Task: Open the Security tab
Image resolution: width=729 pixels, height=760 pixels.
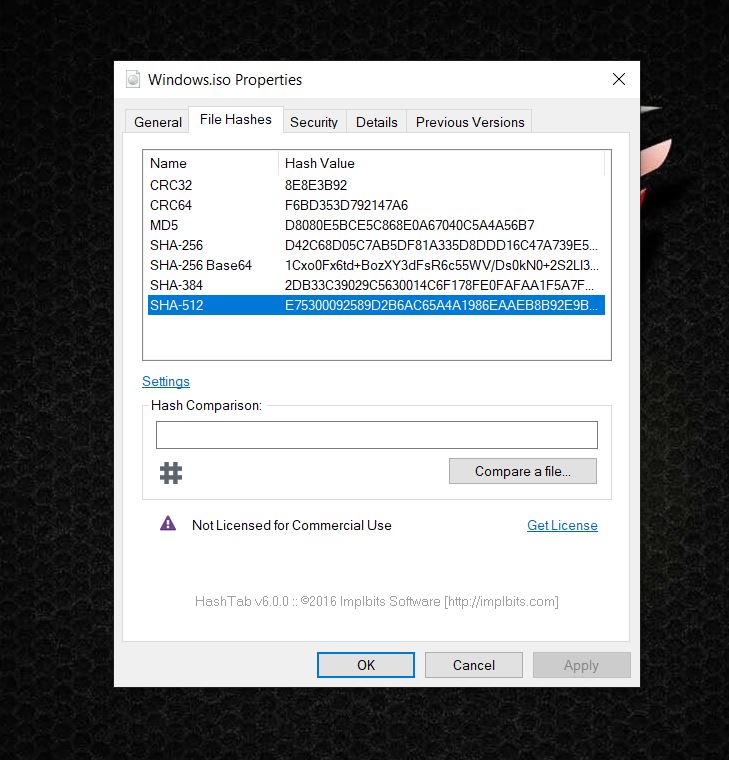Action: click(314, 122)
